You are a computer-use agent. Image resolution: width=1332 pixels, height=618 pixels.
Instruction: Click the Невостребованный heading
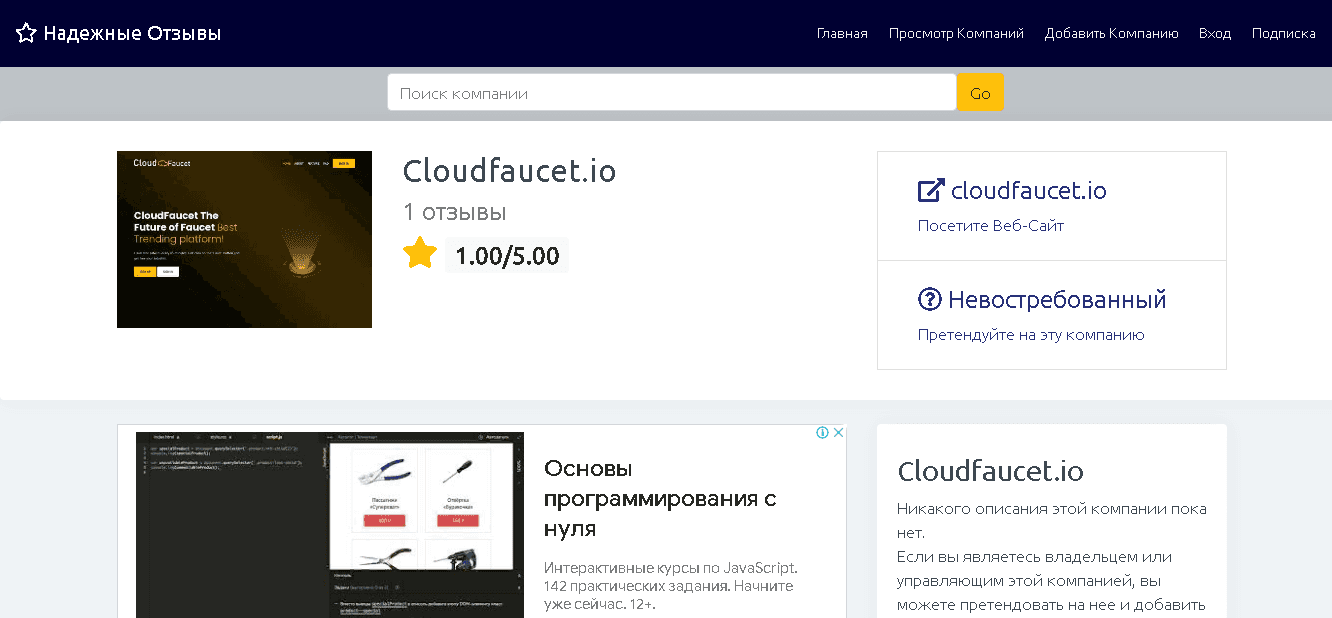point(1057,299)
